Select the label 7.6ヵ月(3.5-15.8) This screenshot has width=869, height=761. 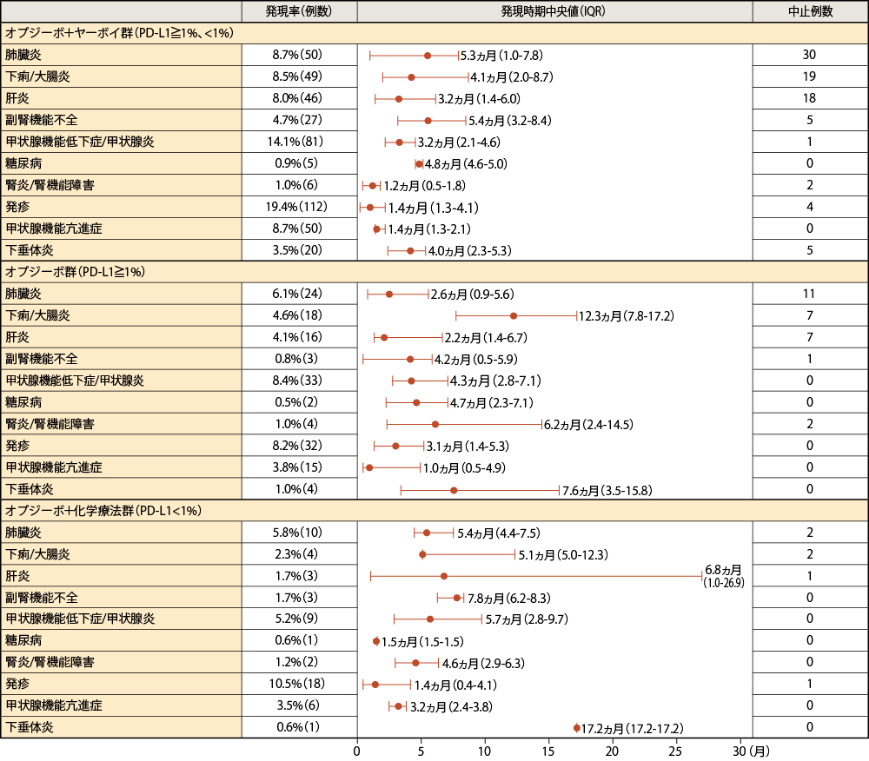607,491
